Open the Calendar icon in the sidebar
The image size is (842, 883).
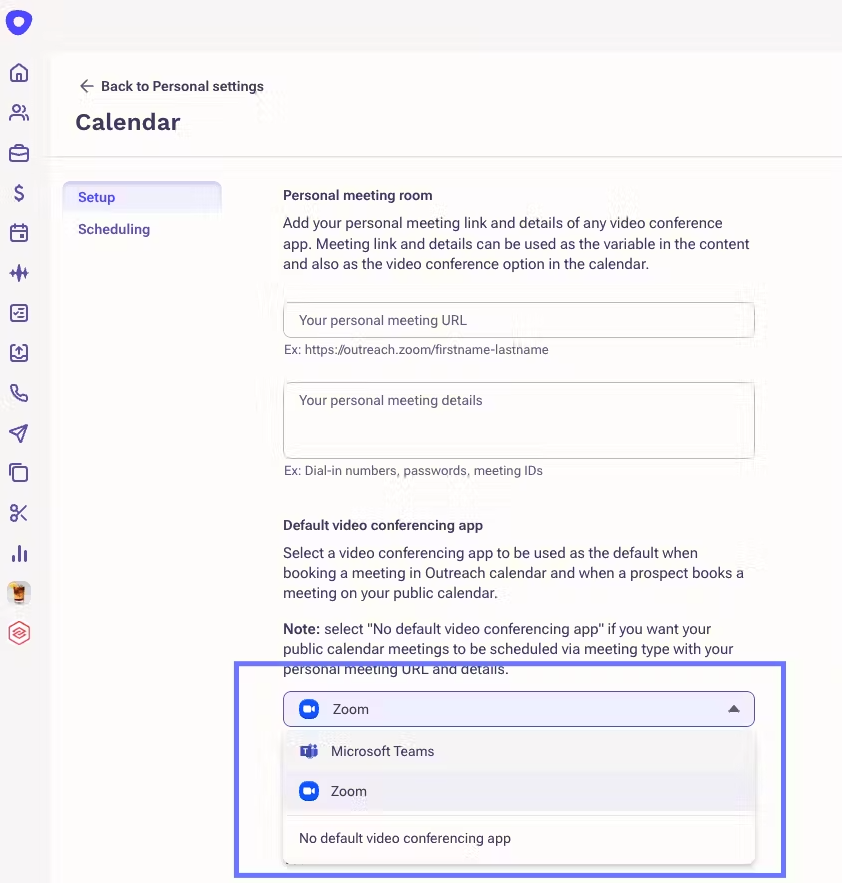tap(19, 233)
